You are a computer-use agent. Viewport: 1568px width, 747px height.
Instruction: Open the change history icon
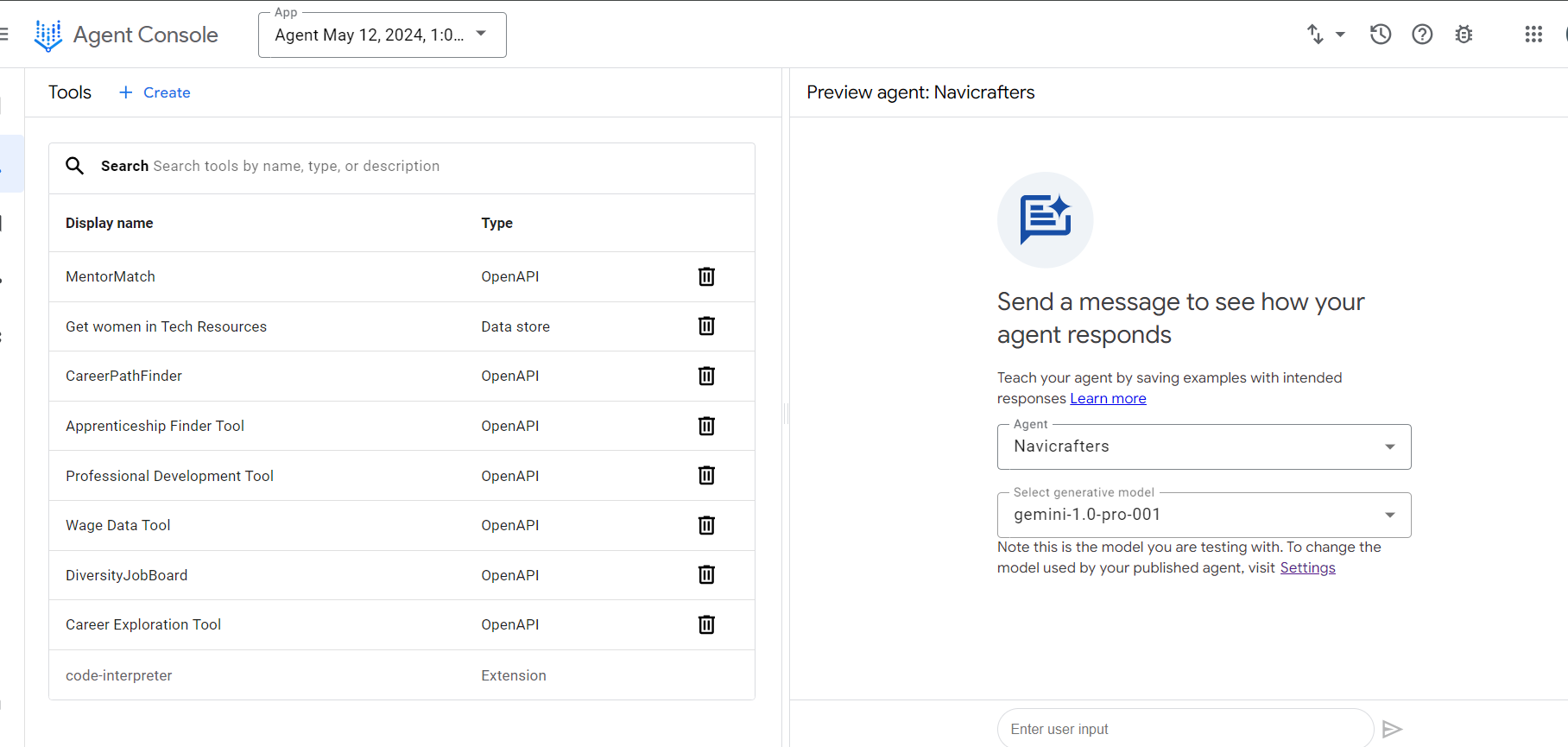click(x=1381, y=35)
